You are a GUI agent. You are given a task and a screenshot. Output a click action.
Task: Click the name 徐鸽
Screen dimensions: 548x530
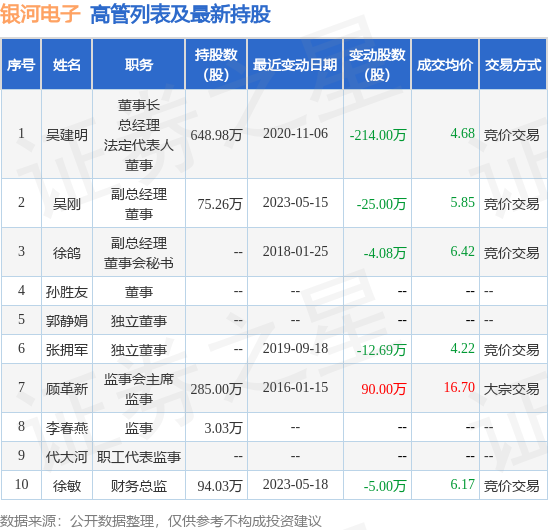click(x=67, y=253)
